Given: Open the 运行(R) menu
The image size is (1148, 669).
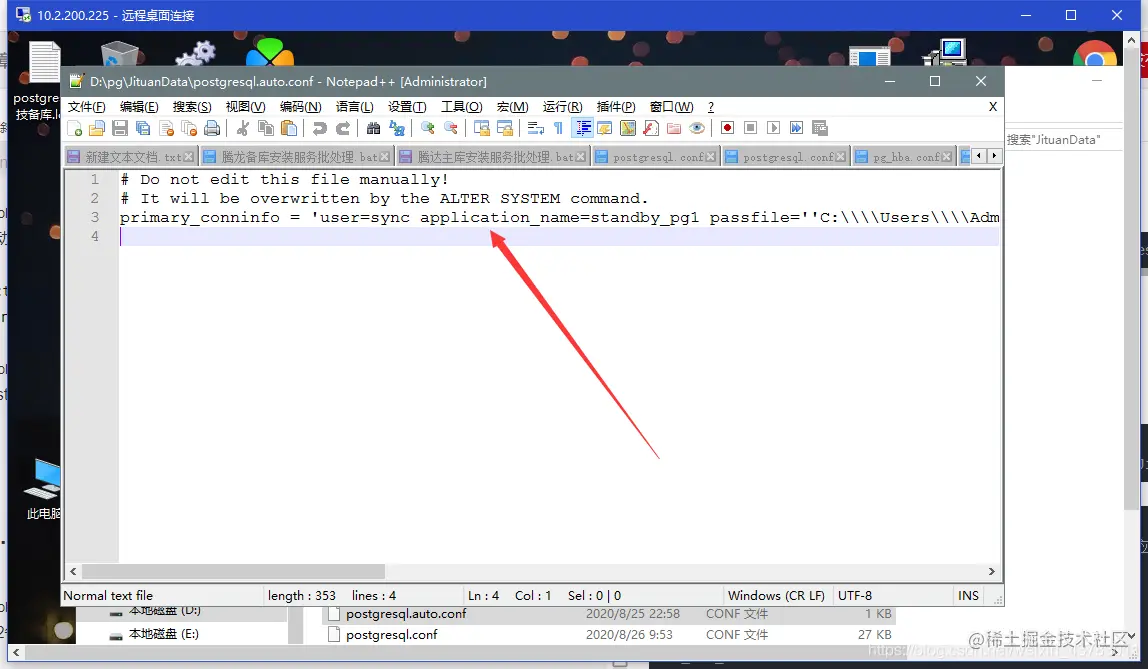Looking at the screenshot, I should [x=562, y=107].
